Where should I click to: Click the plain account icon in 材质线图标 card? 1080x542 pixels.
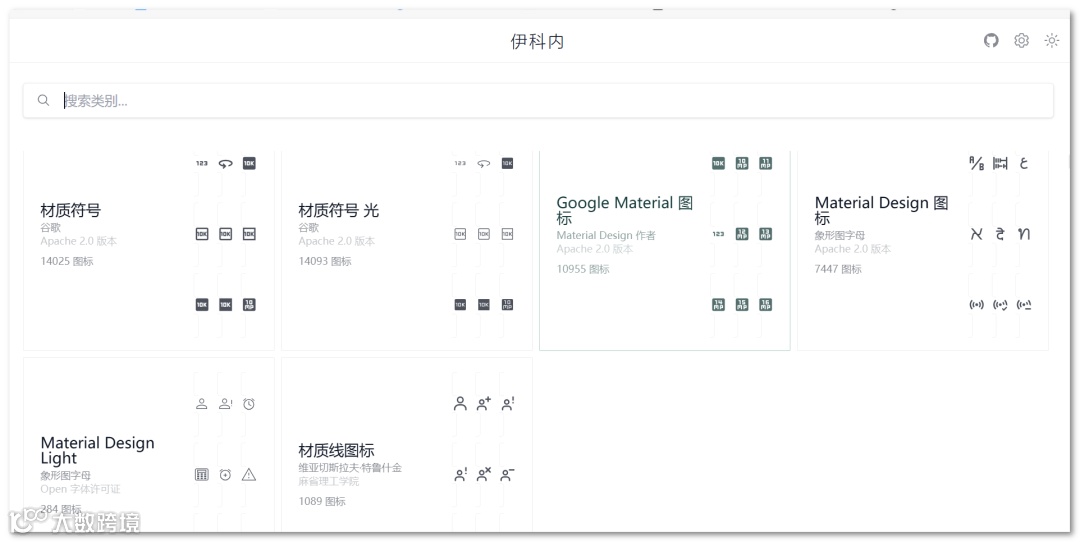460,404
